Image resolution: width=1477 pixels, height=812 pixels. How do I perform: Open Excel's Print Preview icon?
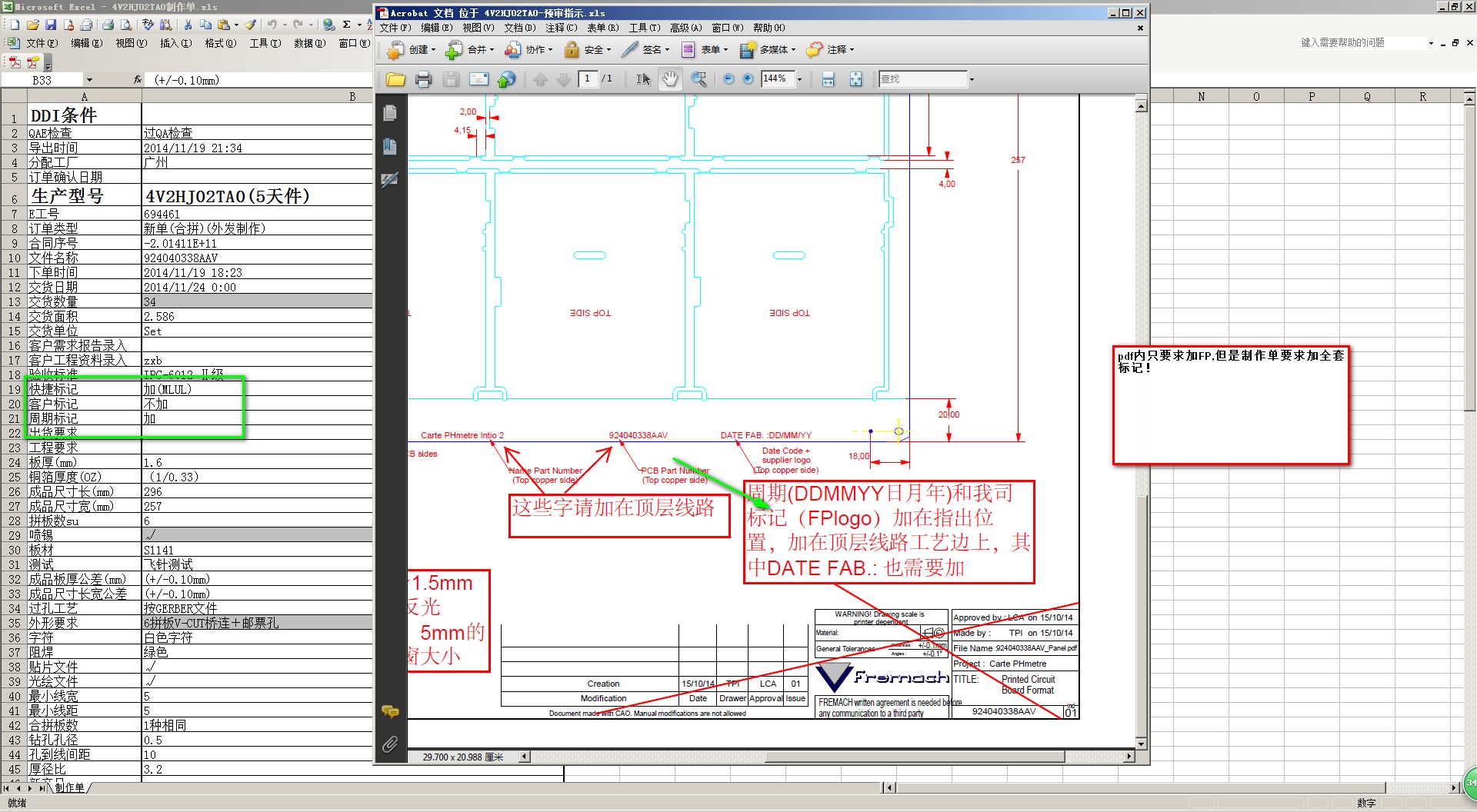[126, 25]
